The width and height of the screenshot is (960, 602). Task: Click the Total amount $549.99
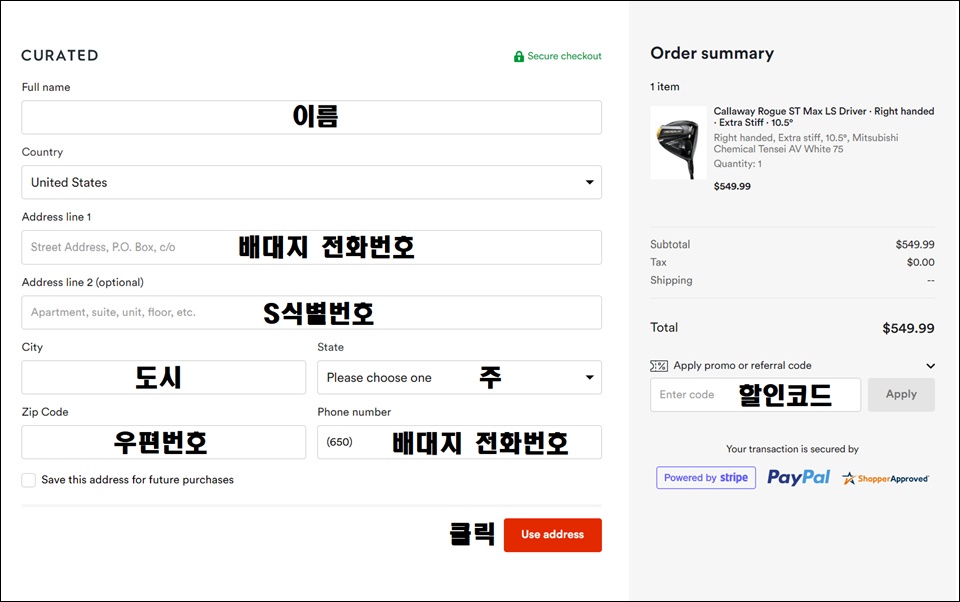click(x=908, y=328)
